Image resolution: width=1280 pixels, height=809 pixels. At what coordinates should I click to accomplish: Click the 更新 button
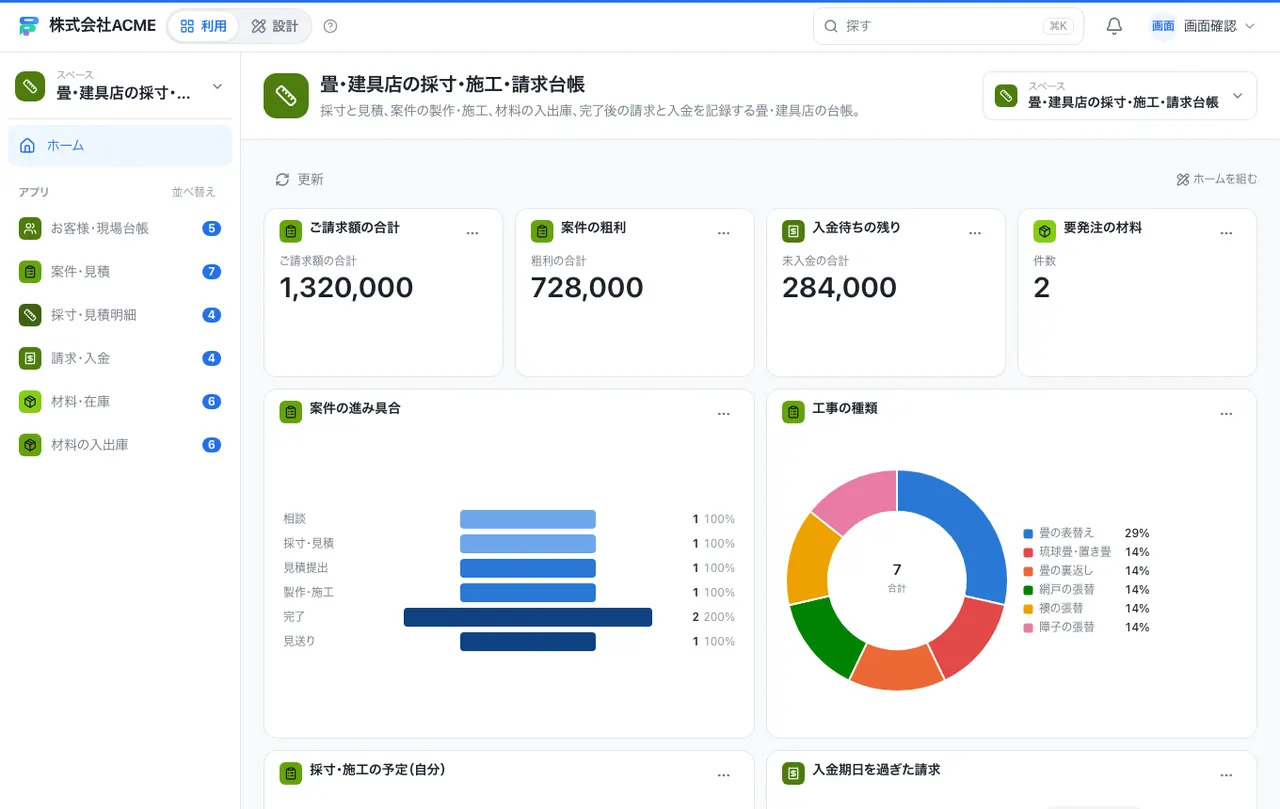(x=299, y=179)
